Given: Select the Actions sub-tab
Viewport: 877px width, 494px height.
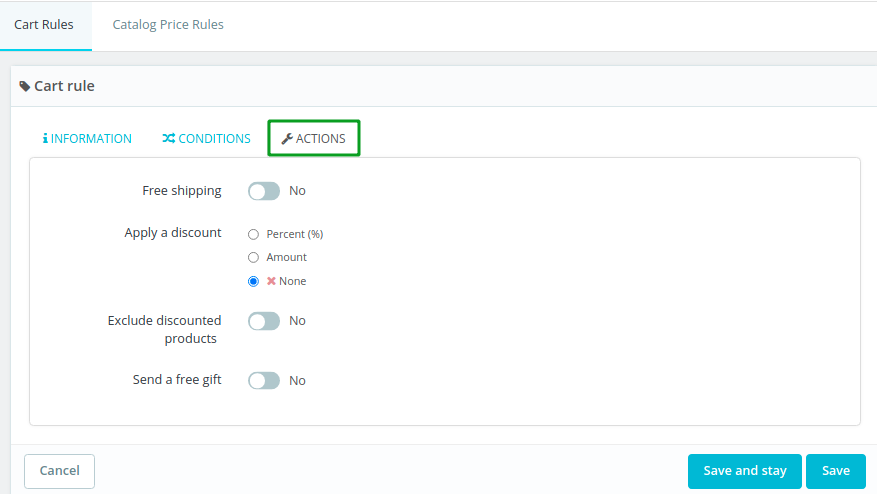Looking at the screenshot, I should point(314,138).
